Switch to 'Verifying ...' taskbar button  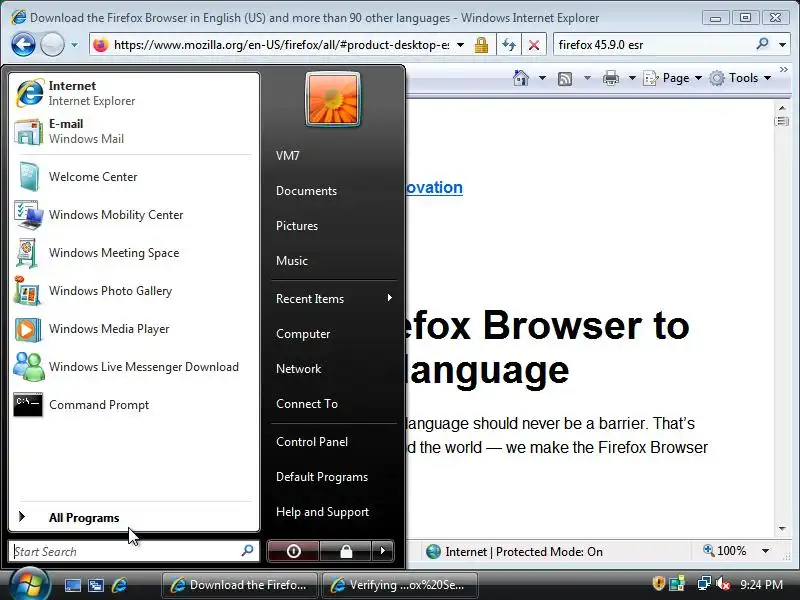400,585
